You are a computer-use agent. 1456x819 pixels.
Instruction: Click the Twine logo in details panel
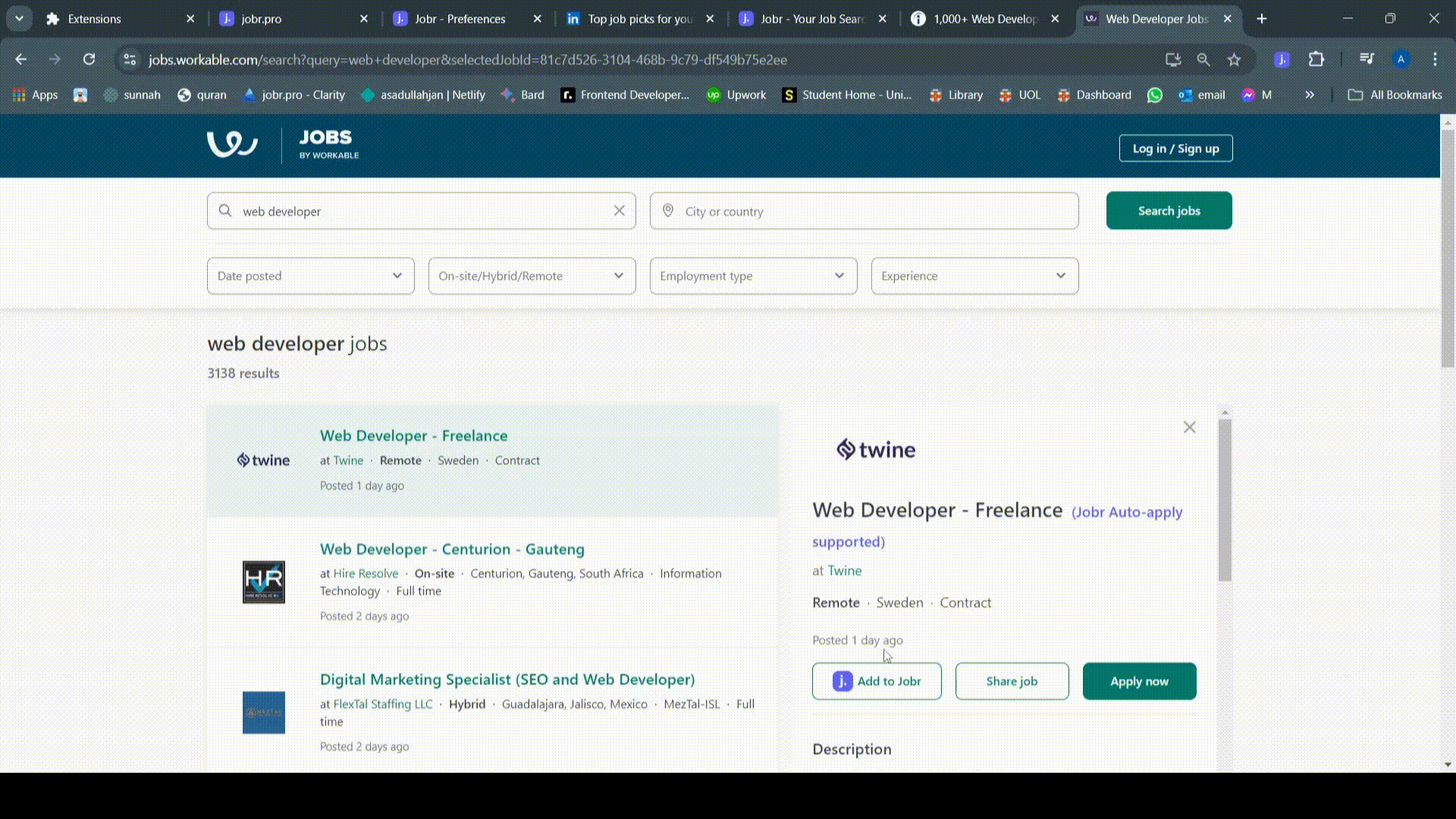[876, 450]
